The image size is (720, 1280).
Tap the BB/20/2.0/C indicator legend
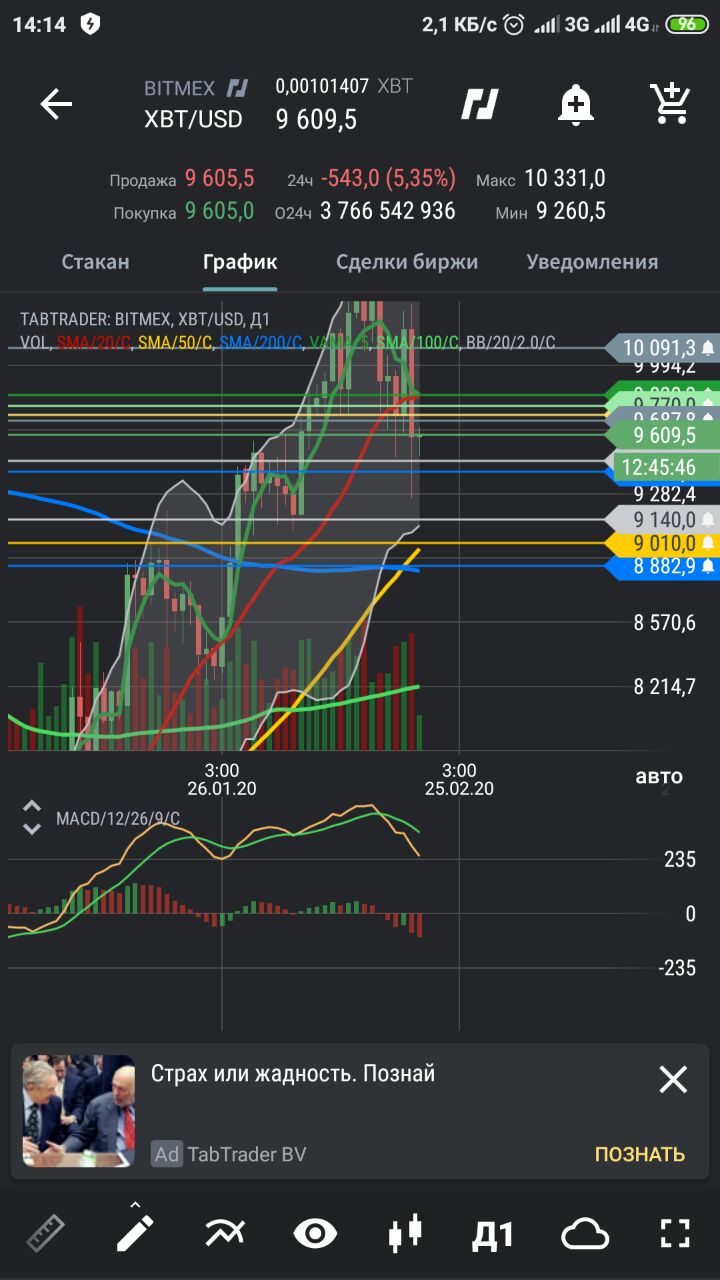click(511, 343)
